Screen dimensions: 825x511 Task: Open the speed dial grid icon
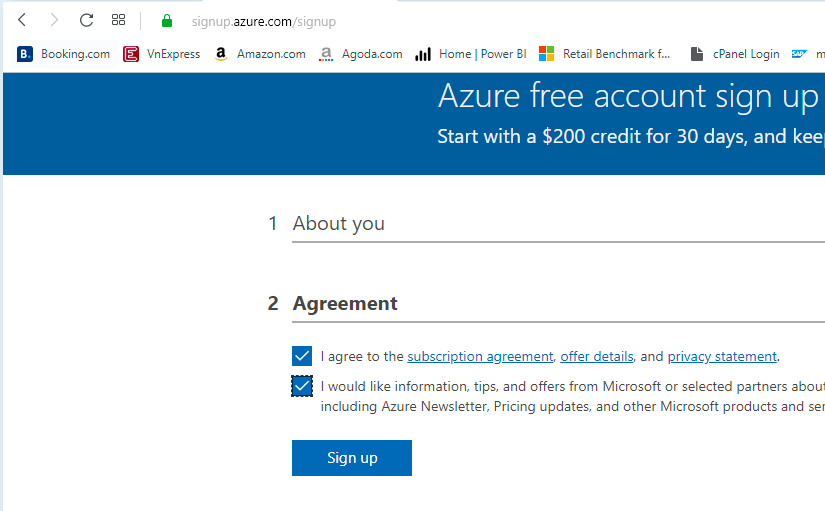pyautogui.click(x=118, y=20)
